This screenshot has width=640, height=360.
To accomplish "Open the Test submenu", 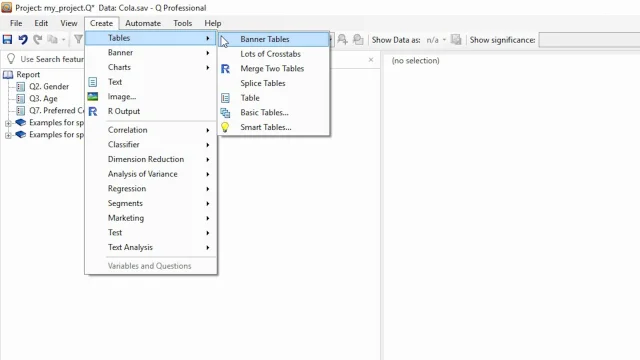I will [x=151, y=233].
